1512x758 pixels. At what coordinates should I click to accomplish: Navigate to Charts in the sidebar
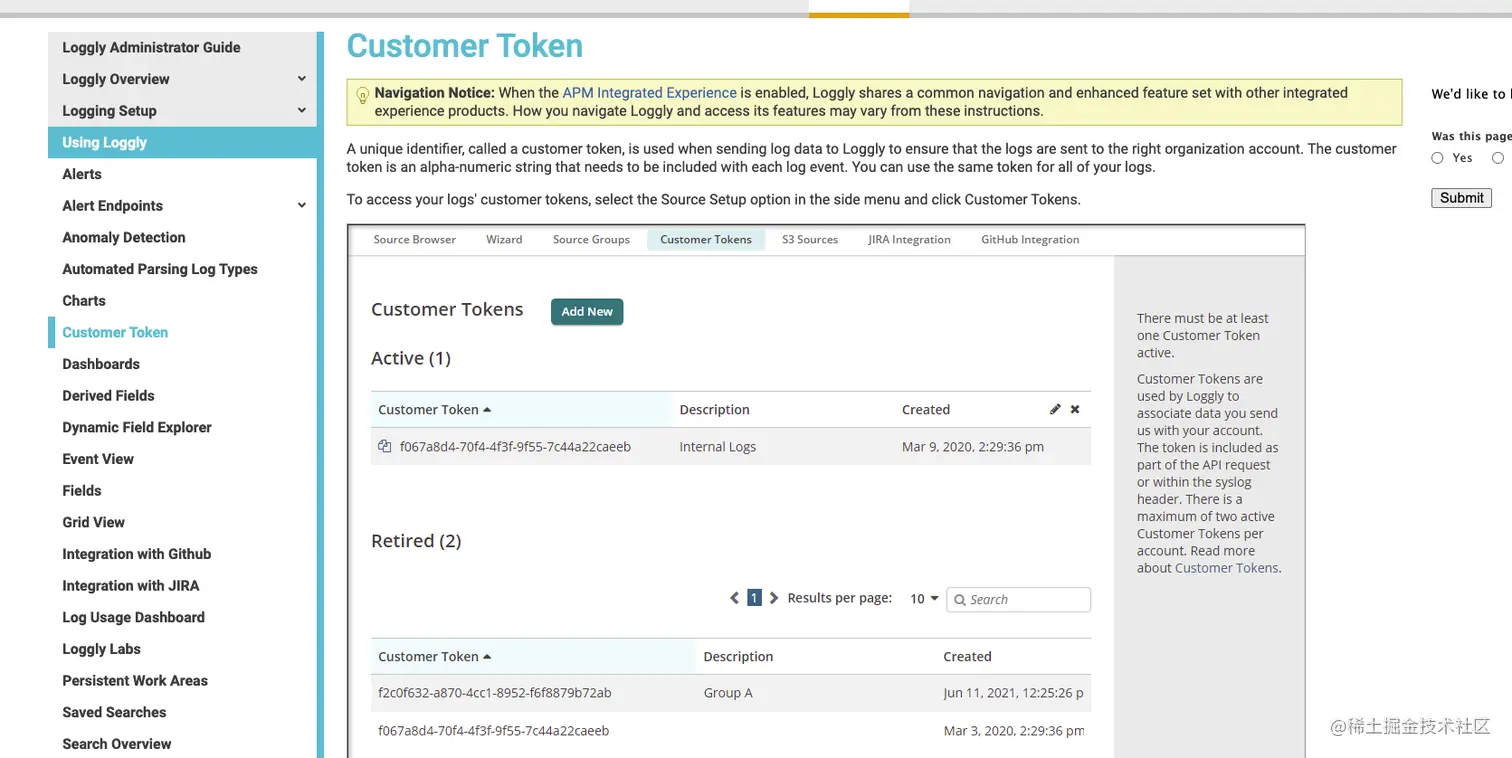tap(84, 300)
